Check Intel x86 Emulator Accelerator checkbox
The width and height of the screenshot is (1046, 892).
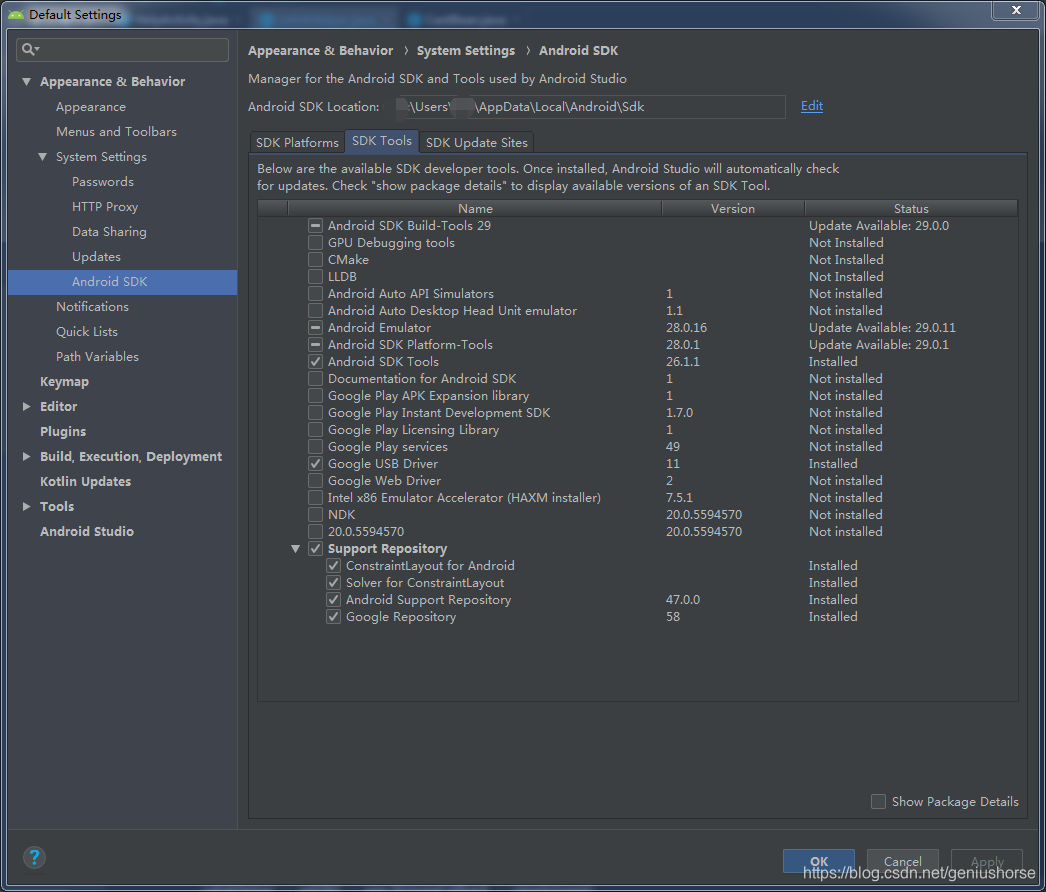[x=316, y=498]
